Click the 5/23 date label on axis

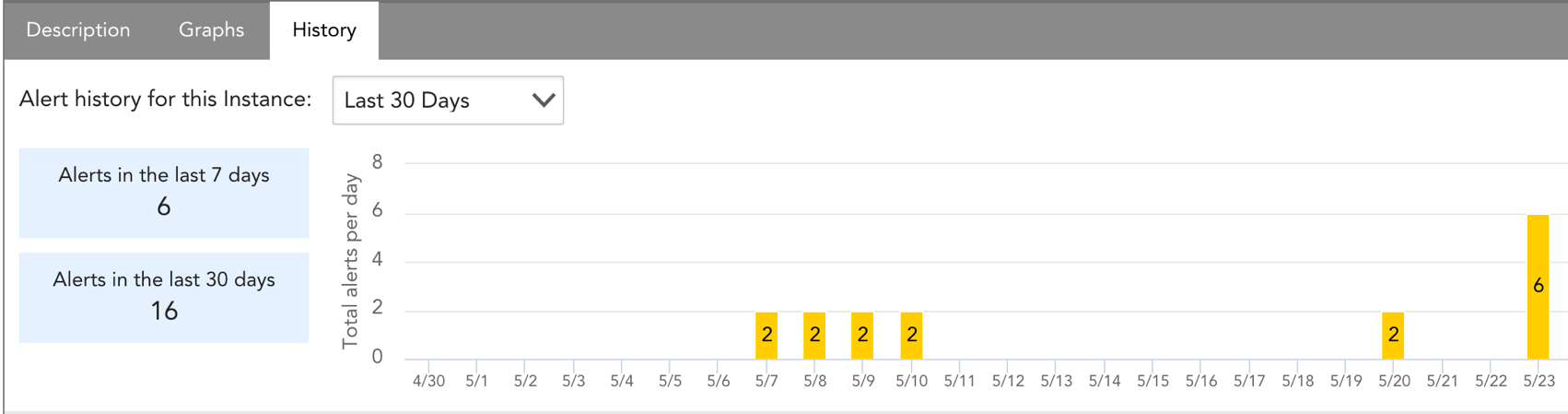[x=1539, y=381]
